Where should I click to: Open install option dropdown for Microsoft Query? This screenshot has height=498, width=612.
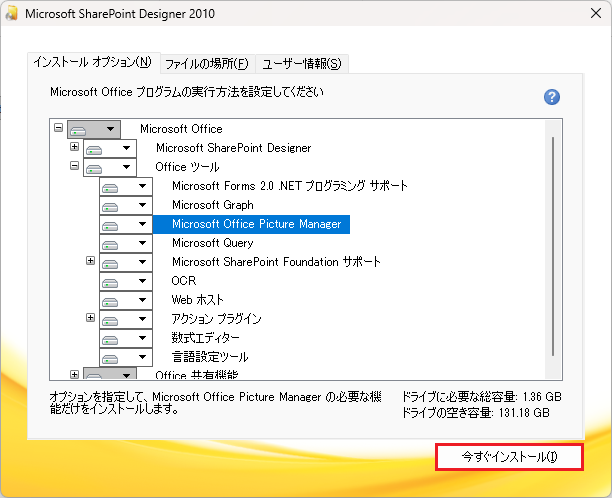coord(141,243)
